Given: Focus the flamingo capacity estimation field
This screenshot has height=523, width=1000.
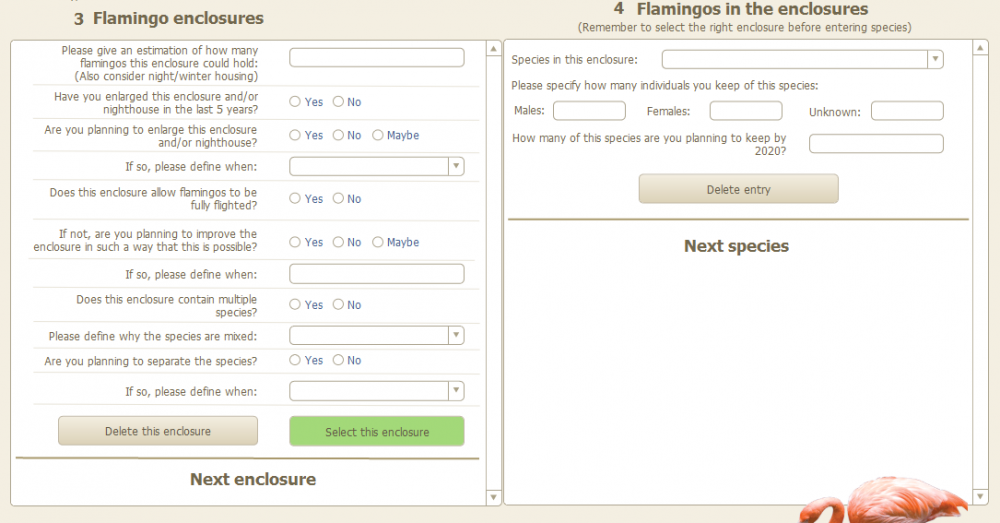Looking at the screenshot, I should coord(377,57).
